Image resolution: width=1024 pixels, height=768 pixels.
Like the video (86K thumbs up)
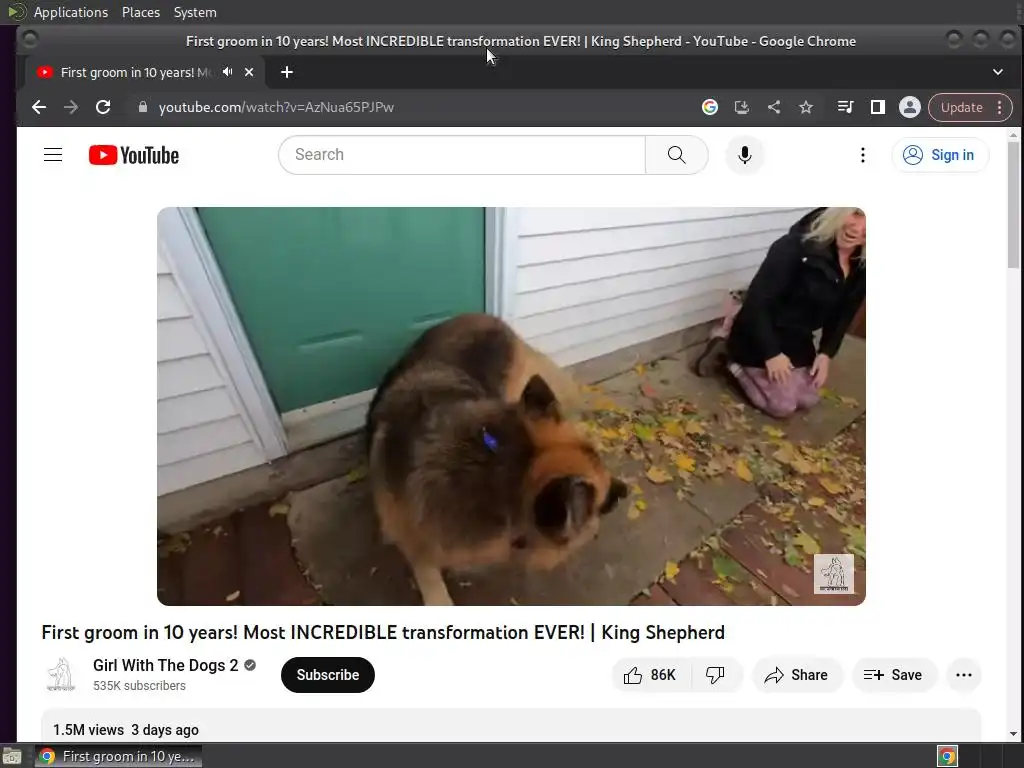[650, 675]
